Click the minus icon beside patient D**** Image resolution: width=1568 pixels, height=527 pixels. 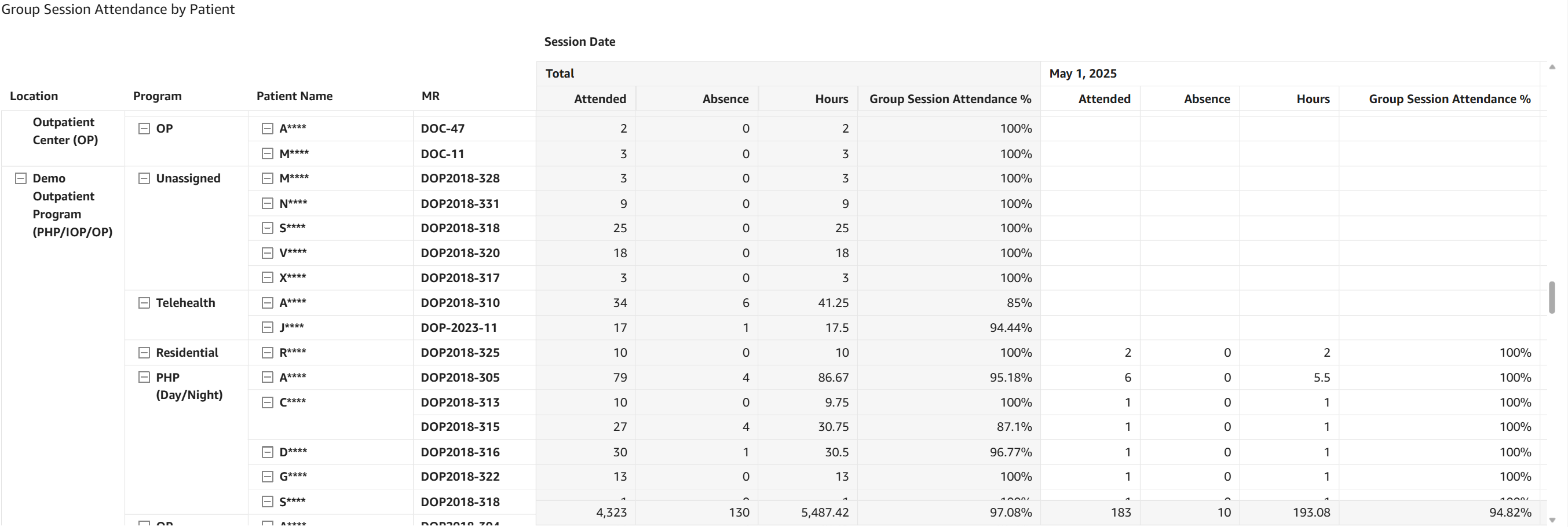[267, 452]
